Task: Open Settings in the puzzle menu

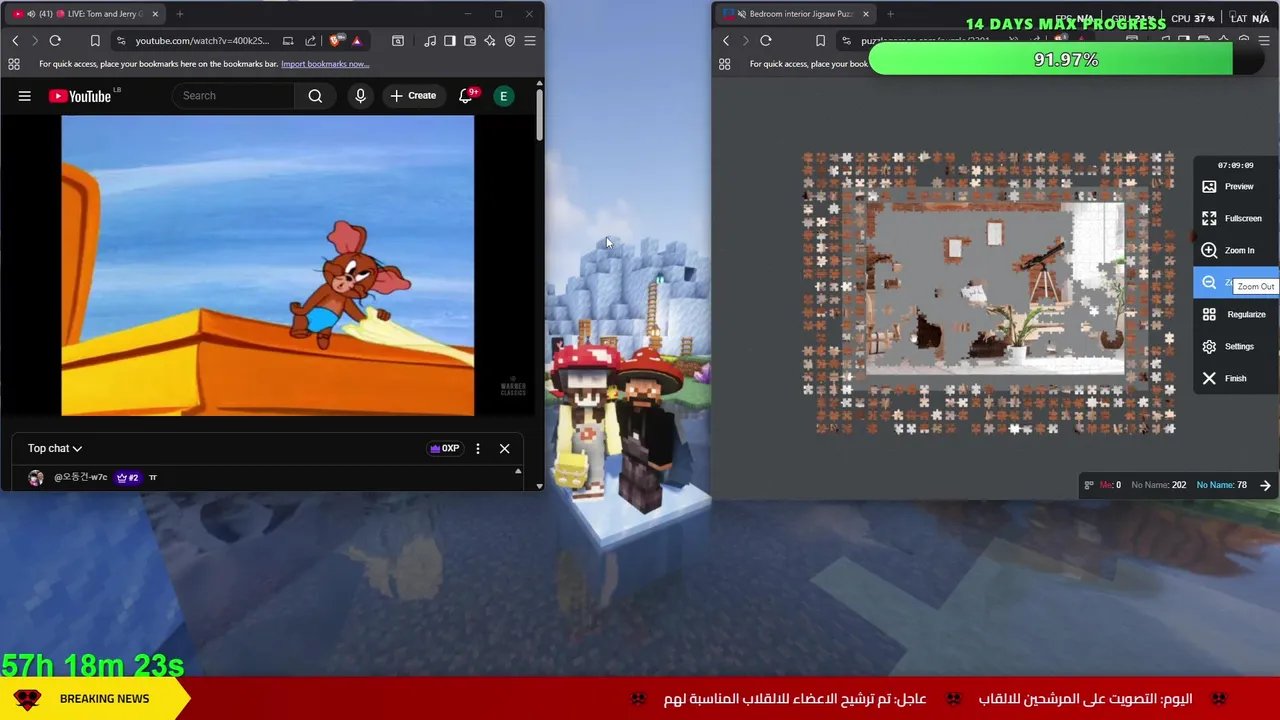Action: 1237,346
